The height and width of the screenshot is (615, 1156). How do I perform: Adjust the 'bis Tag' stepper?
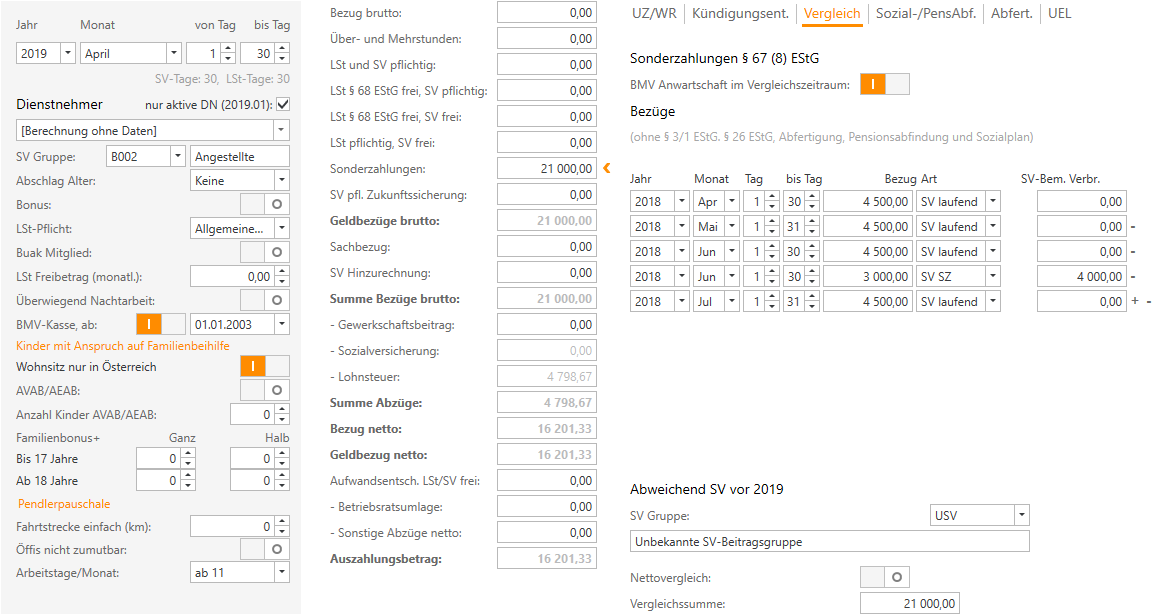coord(282,53)
